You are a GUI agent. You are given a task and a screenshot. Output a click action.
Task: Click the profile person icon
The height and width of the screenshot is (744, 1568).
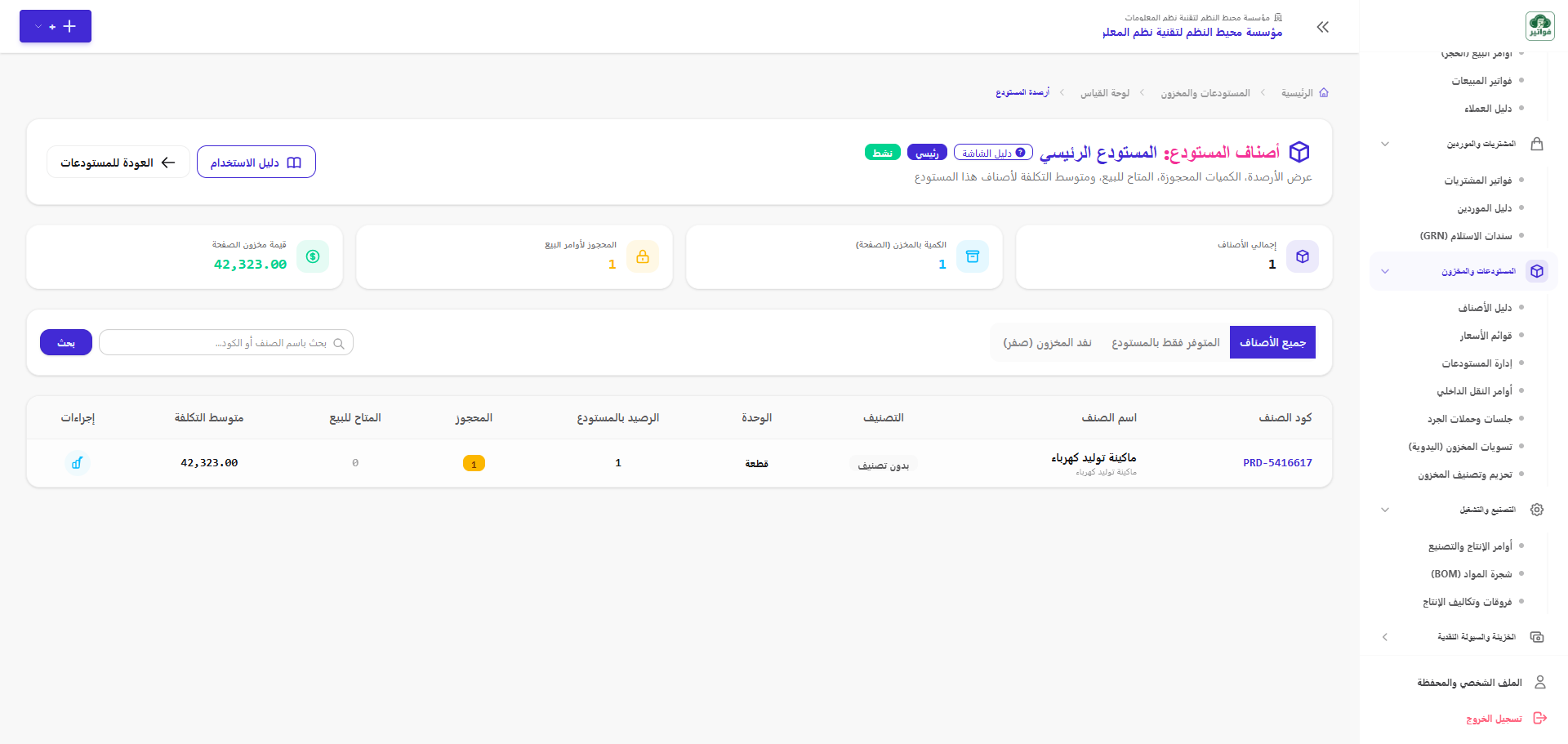[x=1540, y=682]
